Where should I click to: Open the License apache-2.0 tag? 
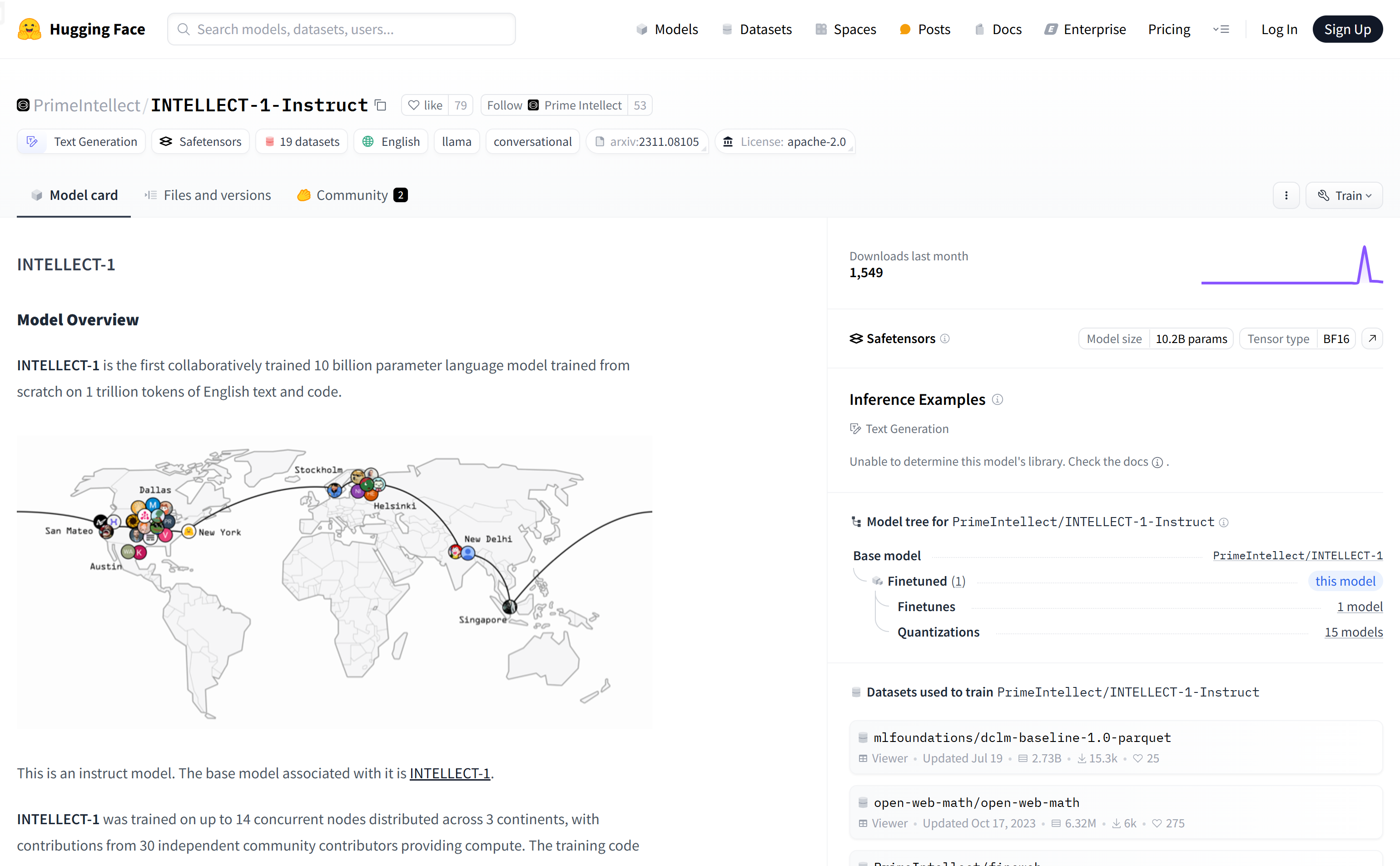pos(784,141)
